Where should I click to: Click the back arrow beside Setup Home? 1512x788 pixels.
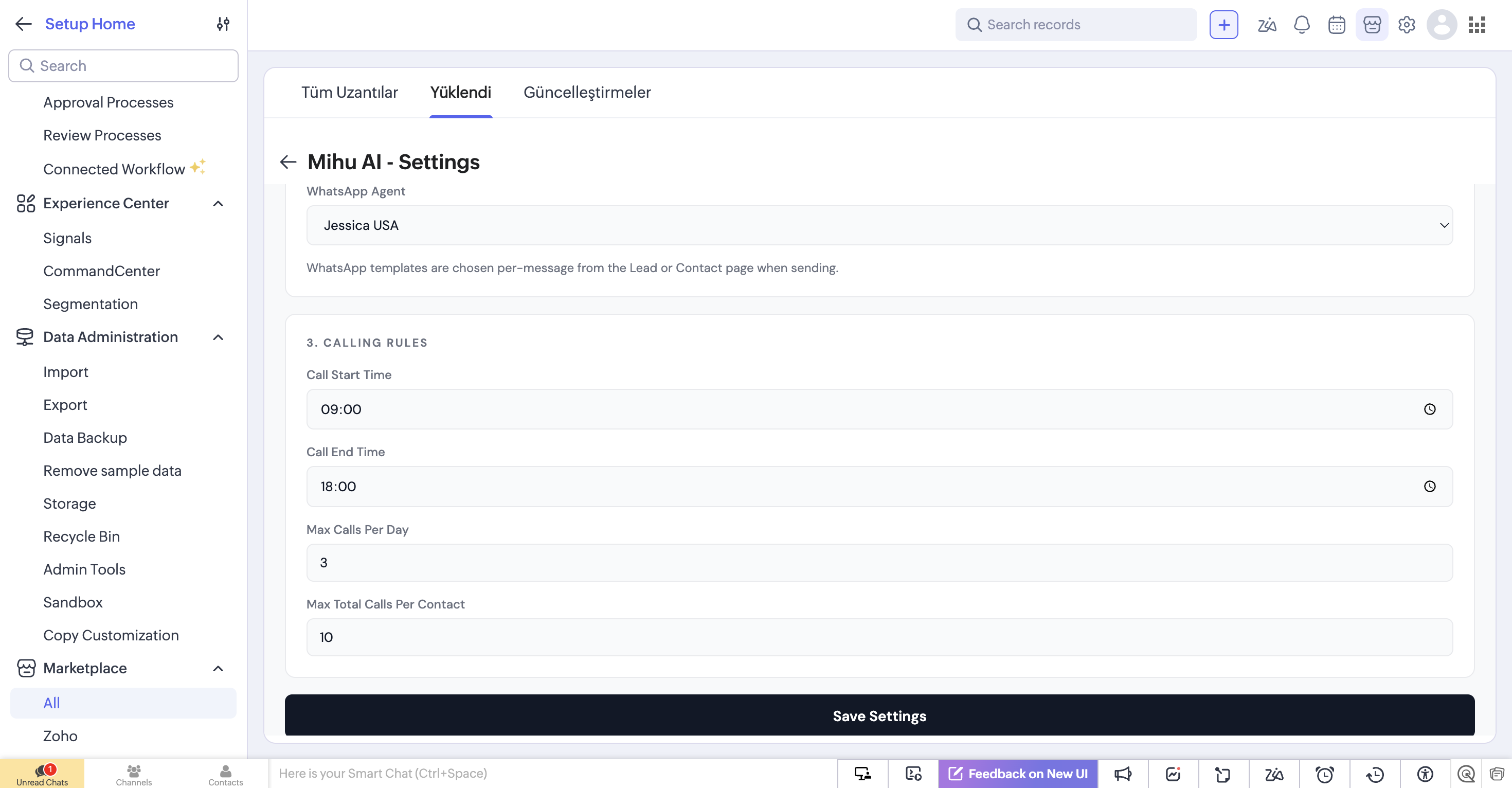(x=24, y=24)
